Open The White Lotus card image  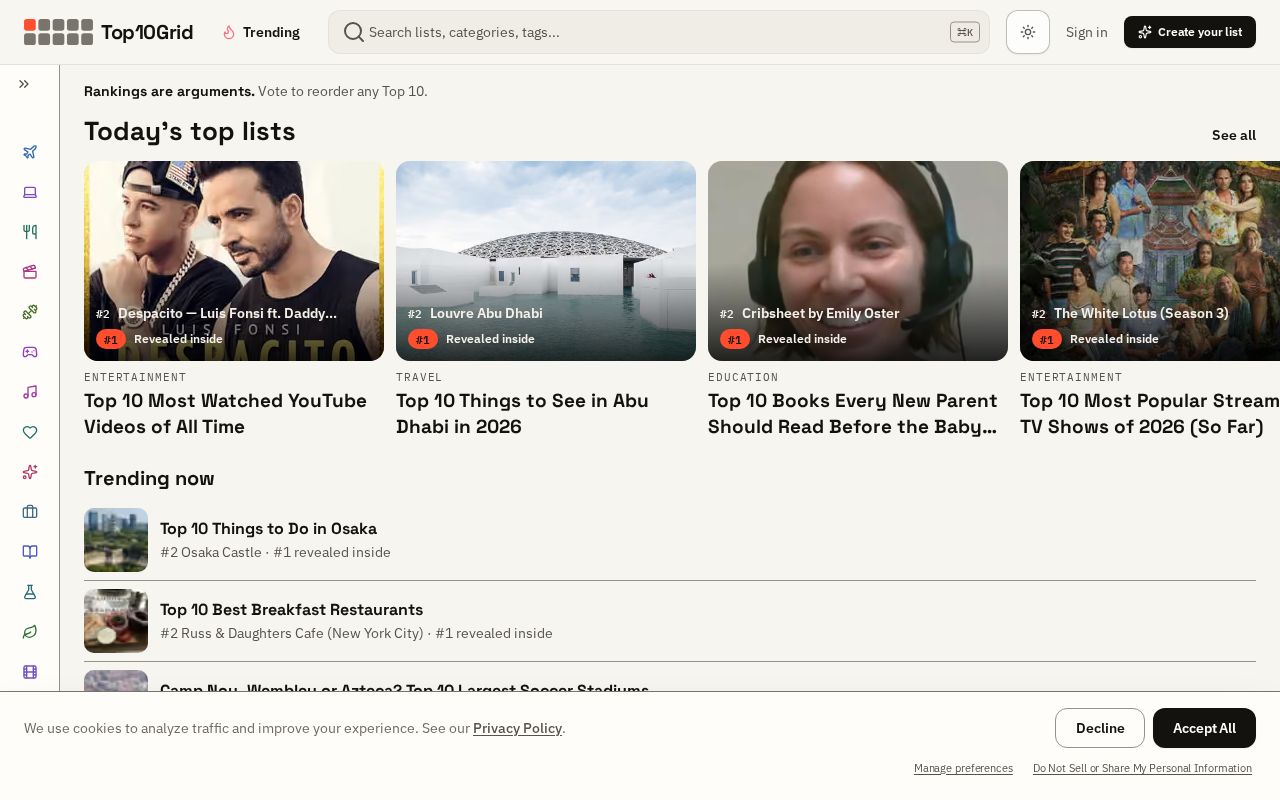(x=1150, y=261)
